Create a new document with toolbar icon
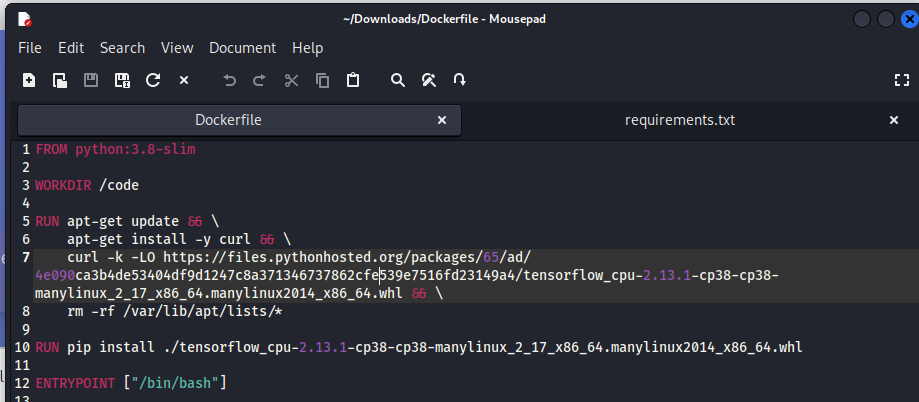Image resolution: width=919 pixels, height=402 pixels. [29, 80]
